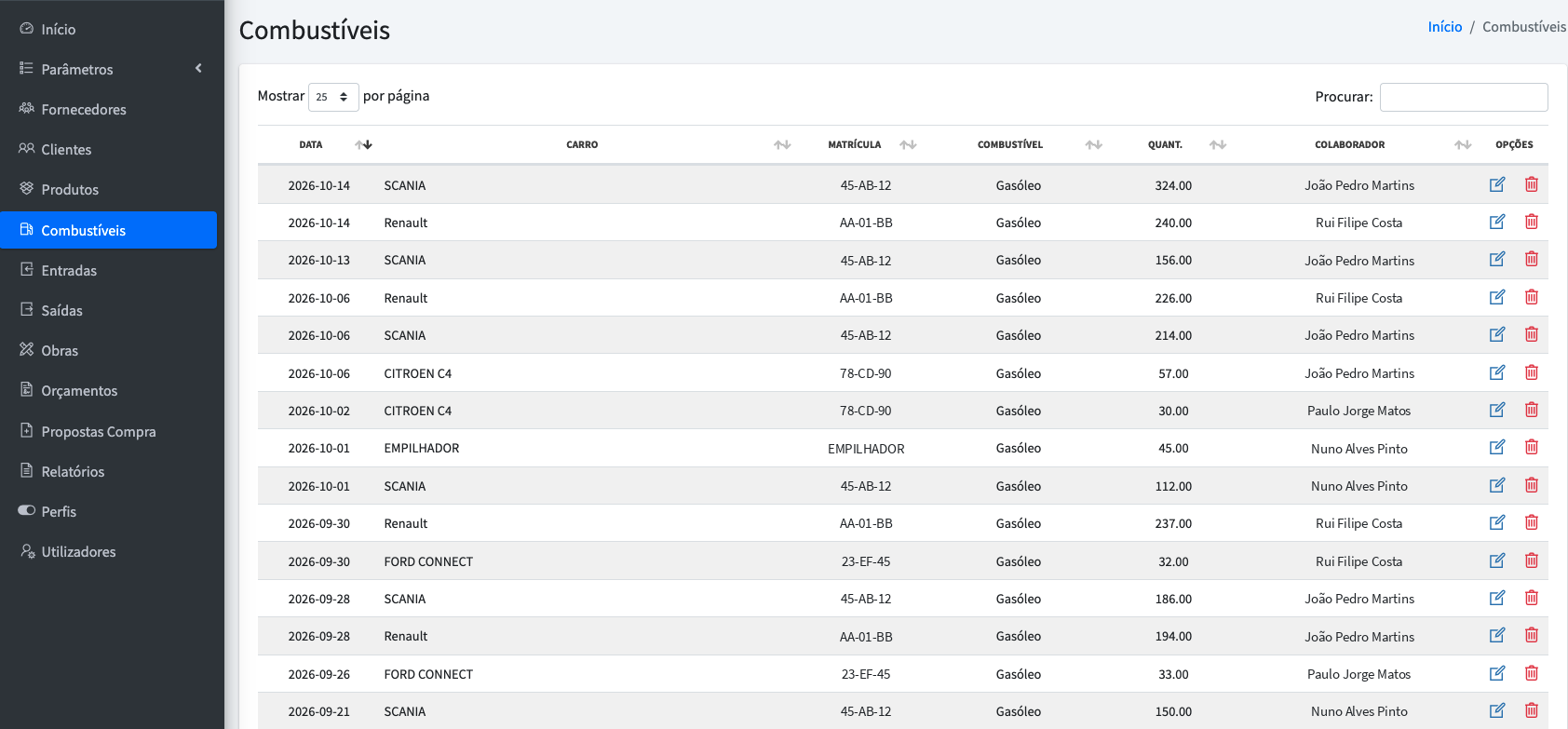Edit the SCANIA 214.00 fuel record
Viewport: 1568px width, 729px height.
tap(1497, 334)
